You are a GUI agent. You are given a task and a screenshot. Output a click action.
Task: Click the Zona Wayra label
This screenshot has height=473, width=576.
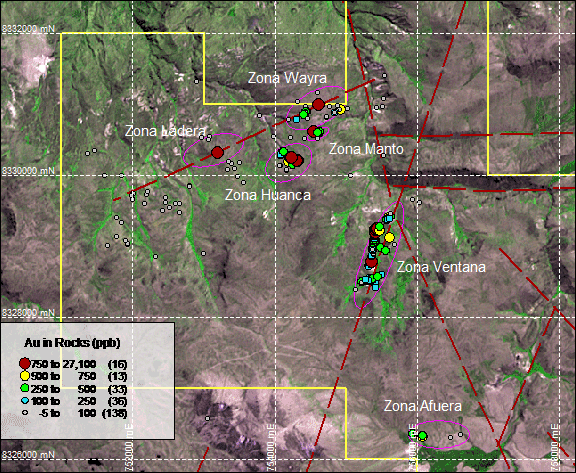287,78
